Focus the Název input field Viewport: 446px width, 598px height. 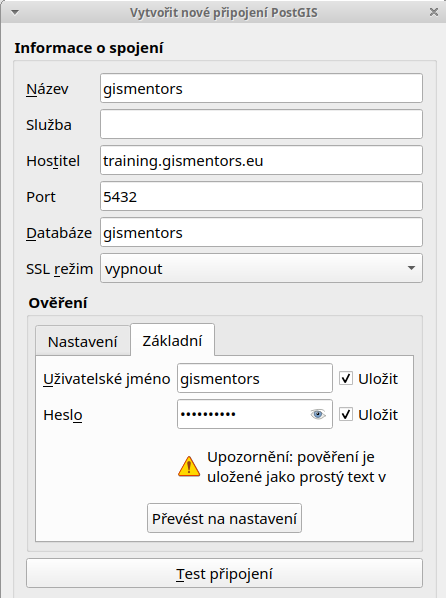261,88
